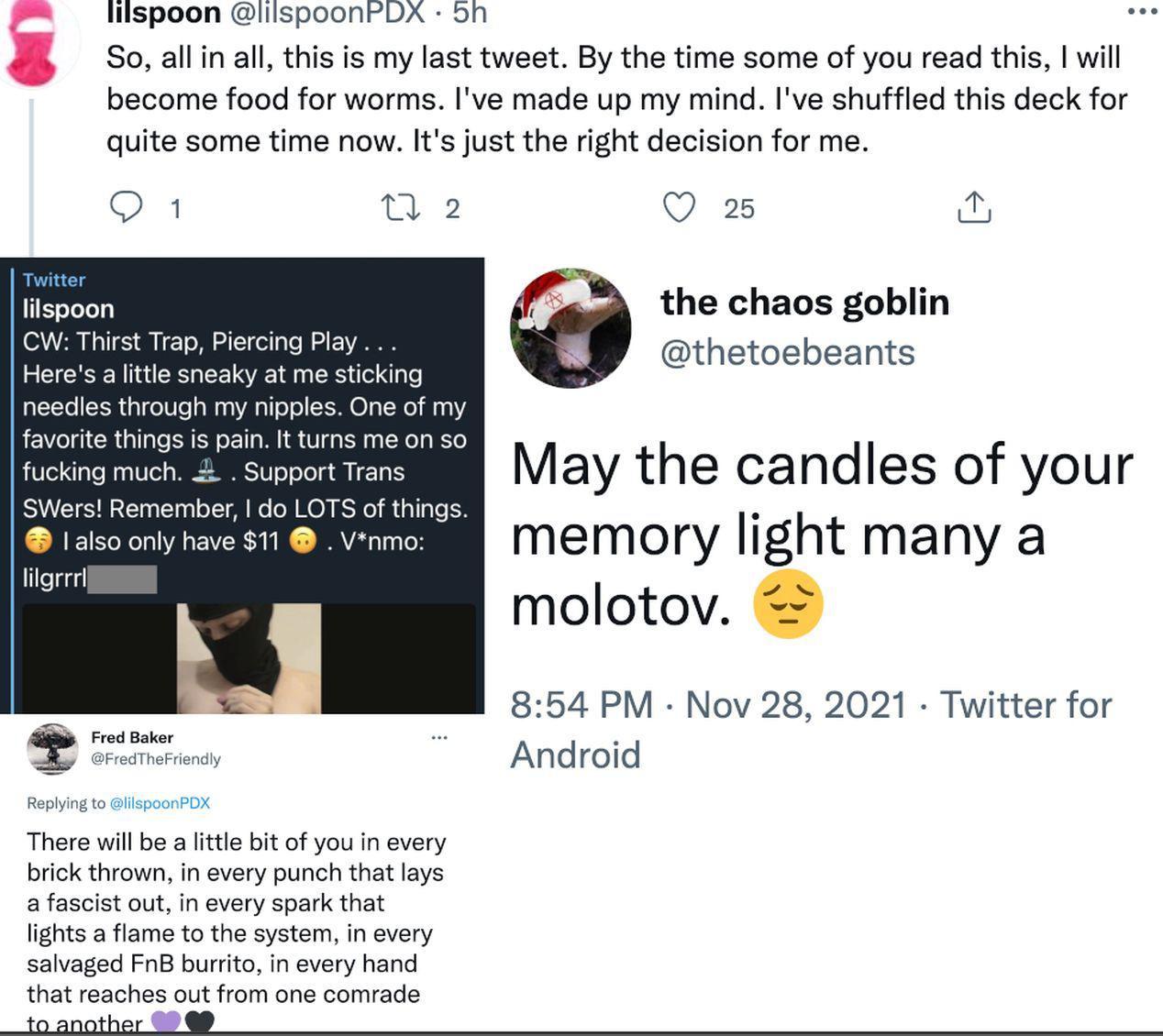Open the @FredTheFriendly handle

pyautogui.click(x=156, y=759)
